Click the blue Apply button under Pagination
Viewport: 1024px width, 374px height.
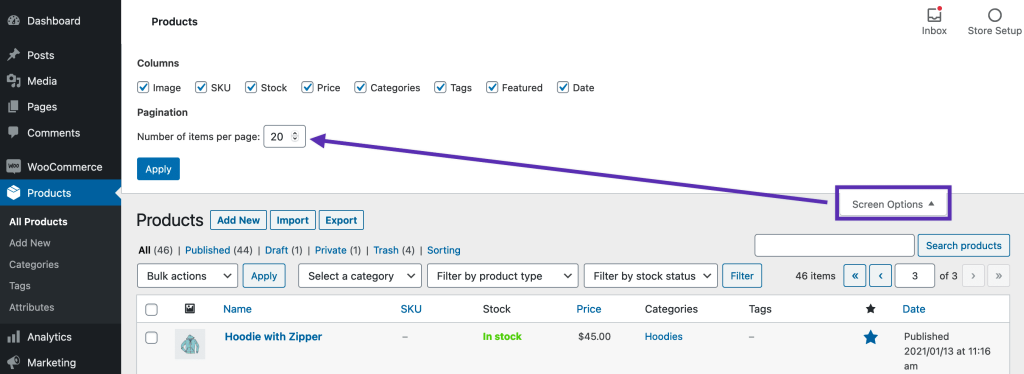click(x=158, y=169)
